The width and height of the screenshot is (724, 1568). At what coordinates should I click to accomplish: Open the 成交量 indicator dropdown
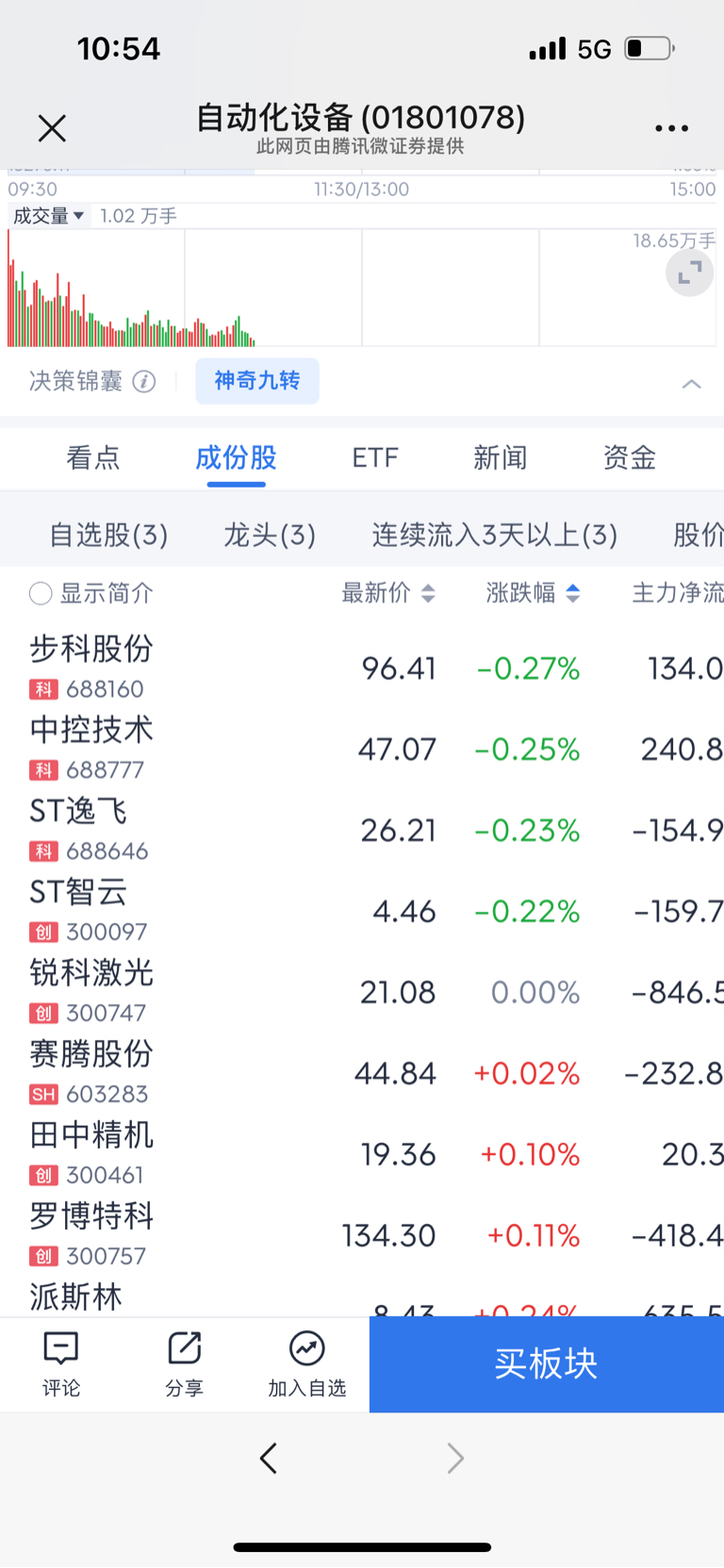coord(48,216)
